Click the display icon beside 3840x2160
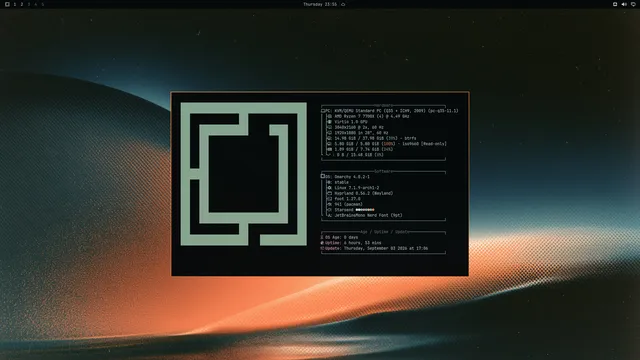The image size is (640, 360). click(x=330, y=127)
